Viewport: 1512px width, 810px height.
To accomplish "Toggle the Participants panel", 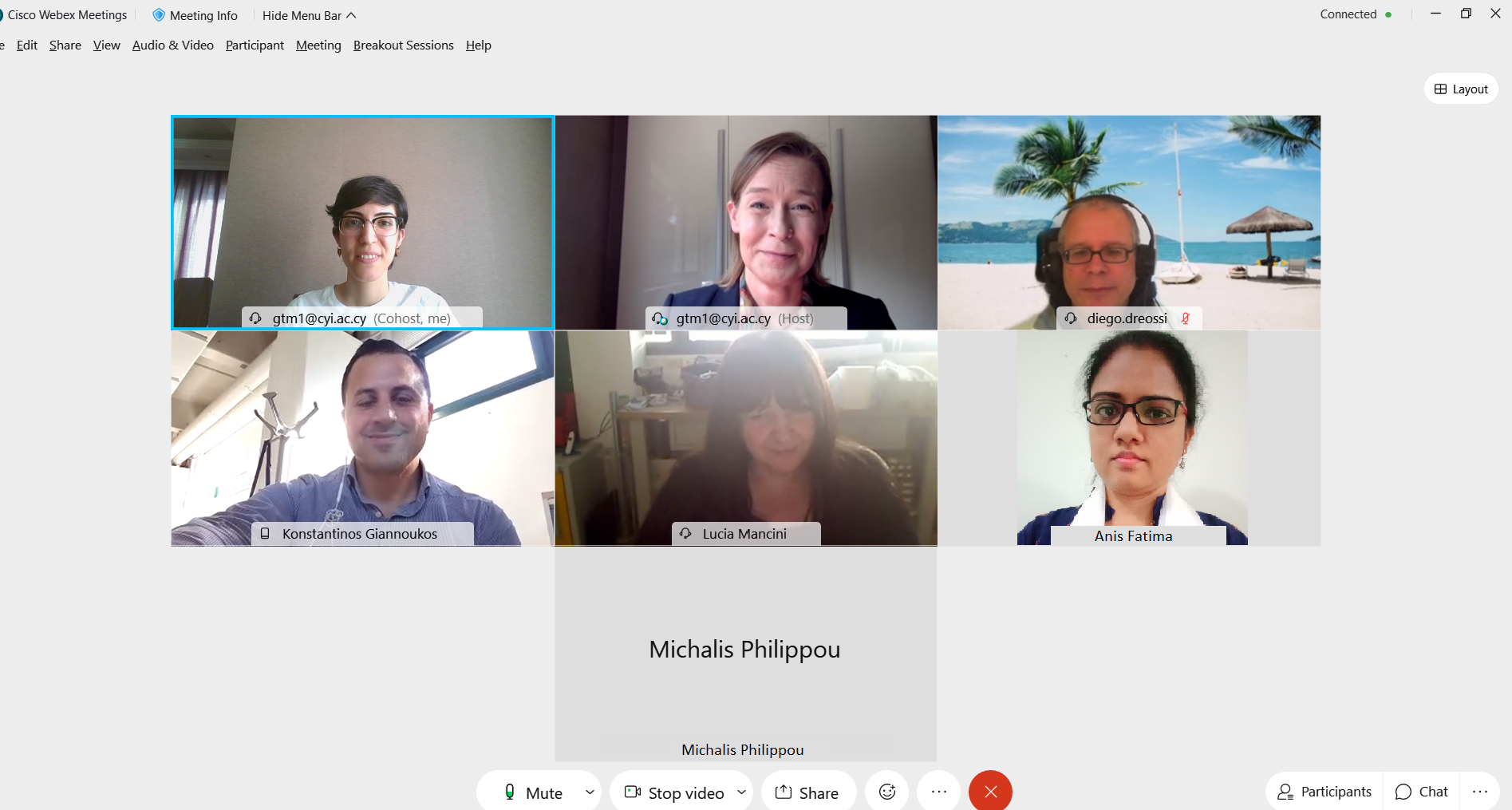I will [x=1324, y=791].
